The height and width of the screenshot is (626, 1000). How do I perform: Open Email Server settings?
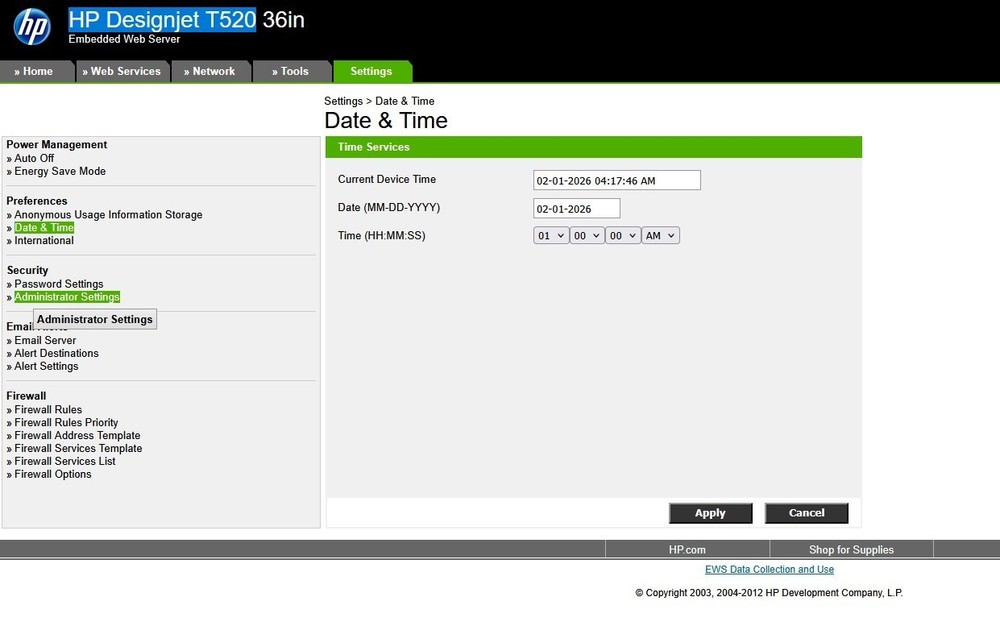(x=45, y=340)
